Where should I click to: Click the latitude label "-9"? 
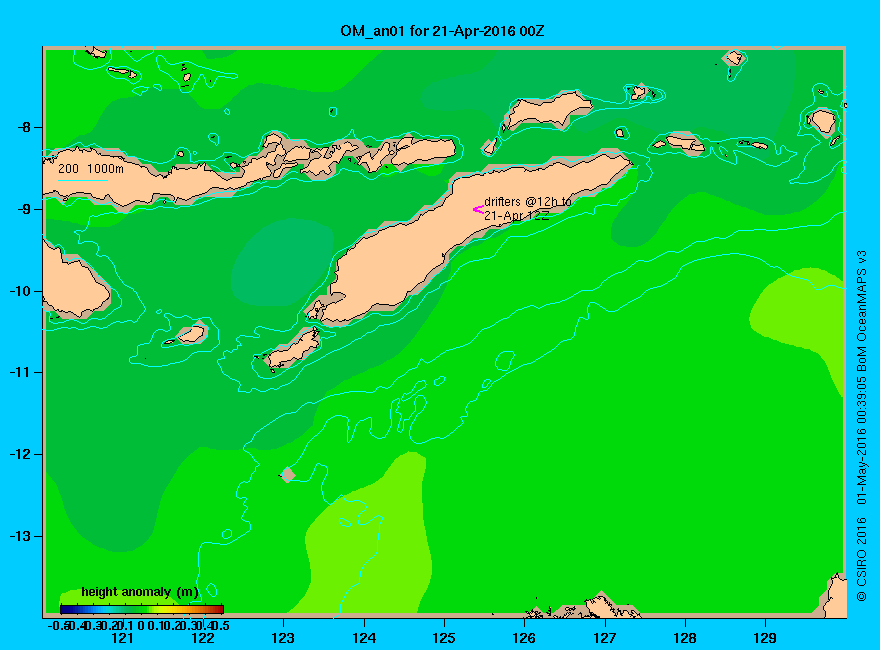pos(23,209)
